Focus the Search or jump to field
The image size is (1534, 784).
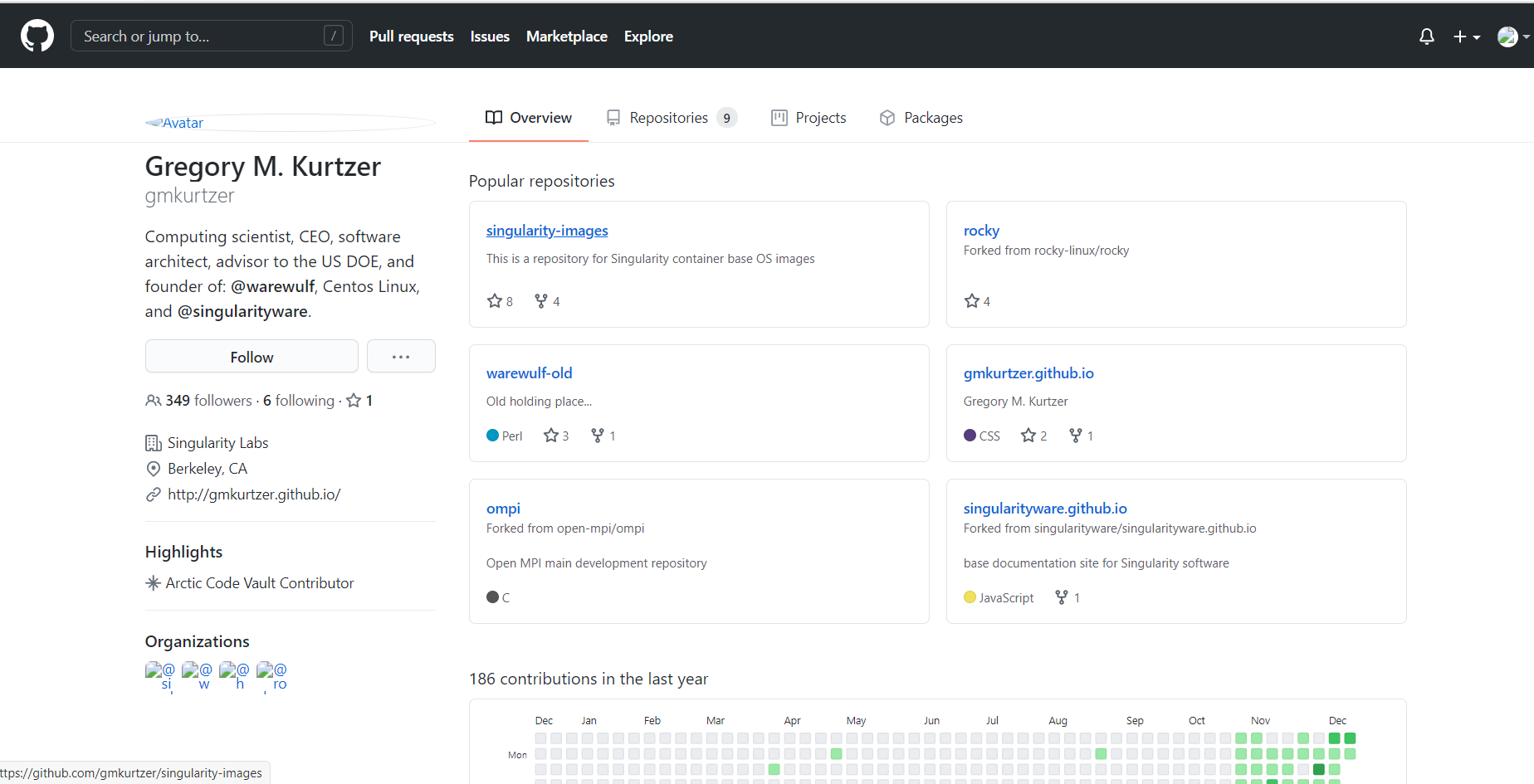point(212,37)
